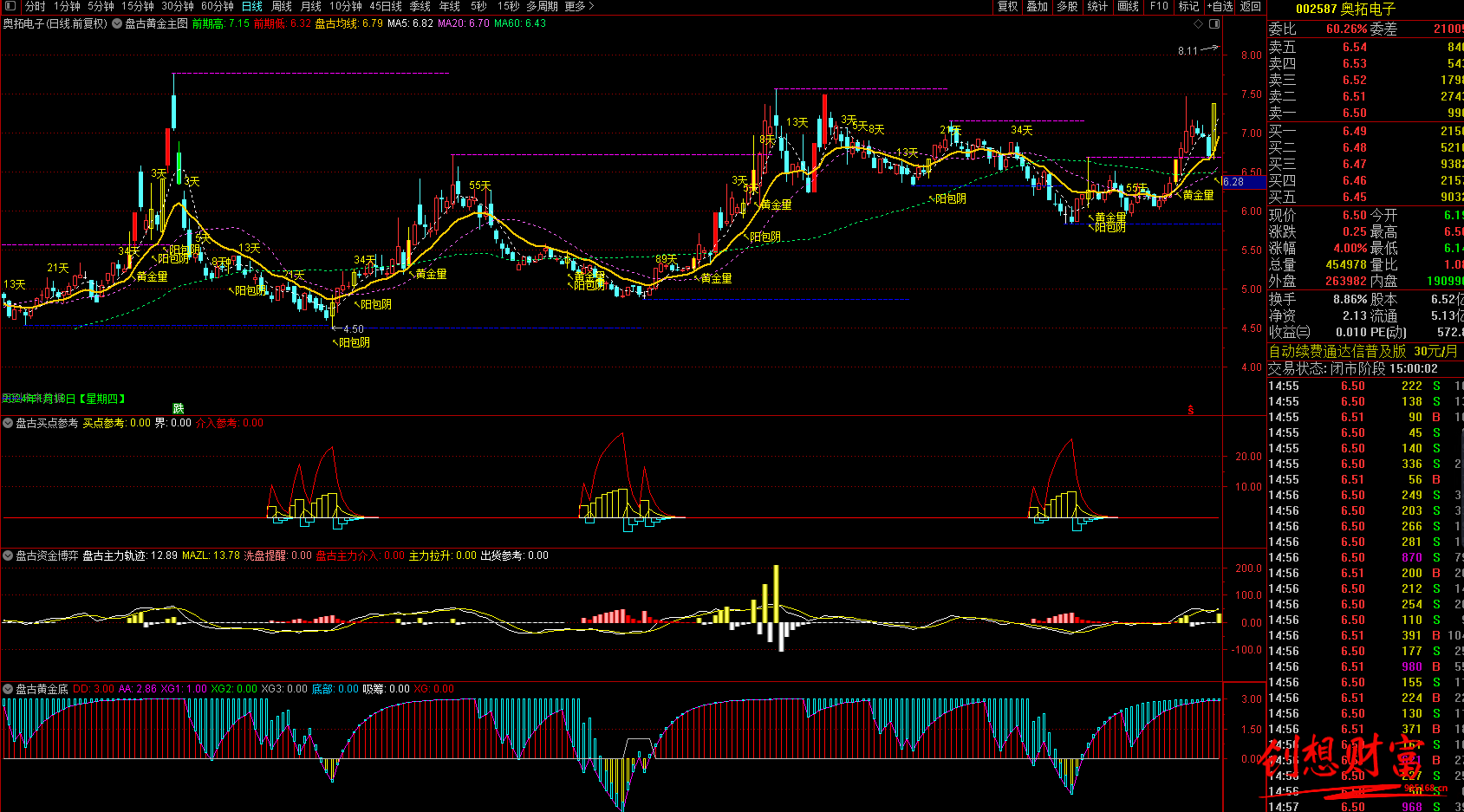This screenshot has height=812, width=1464.
Task: Expand the 盘古买点参考 indicator menu
Action: (x=8, y=423)
